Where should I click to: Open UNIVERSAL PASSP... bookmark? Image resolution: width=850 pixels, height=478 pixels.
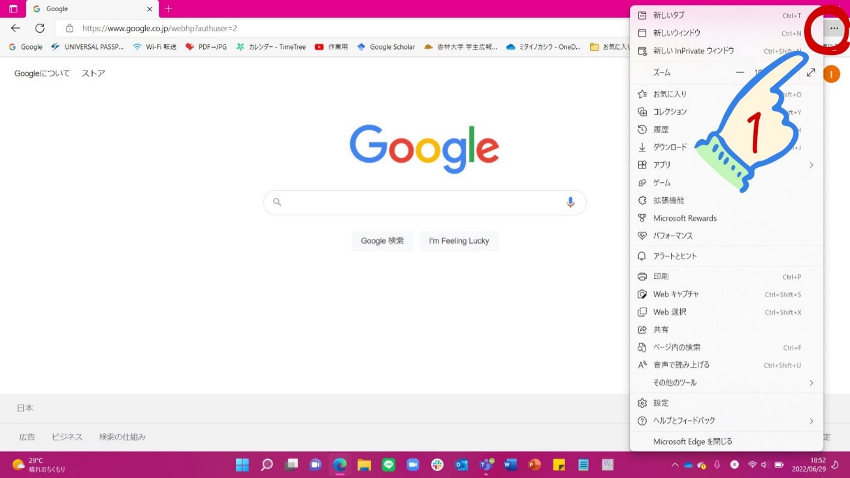tap(88, 47)
